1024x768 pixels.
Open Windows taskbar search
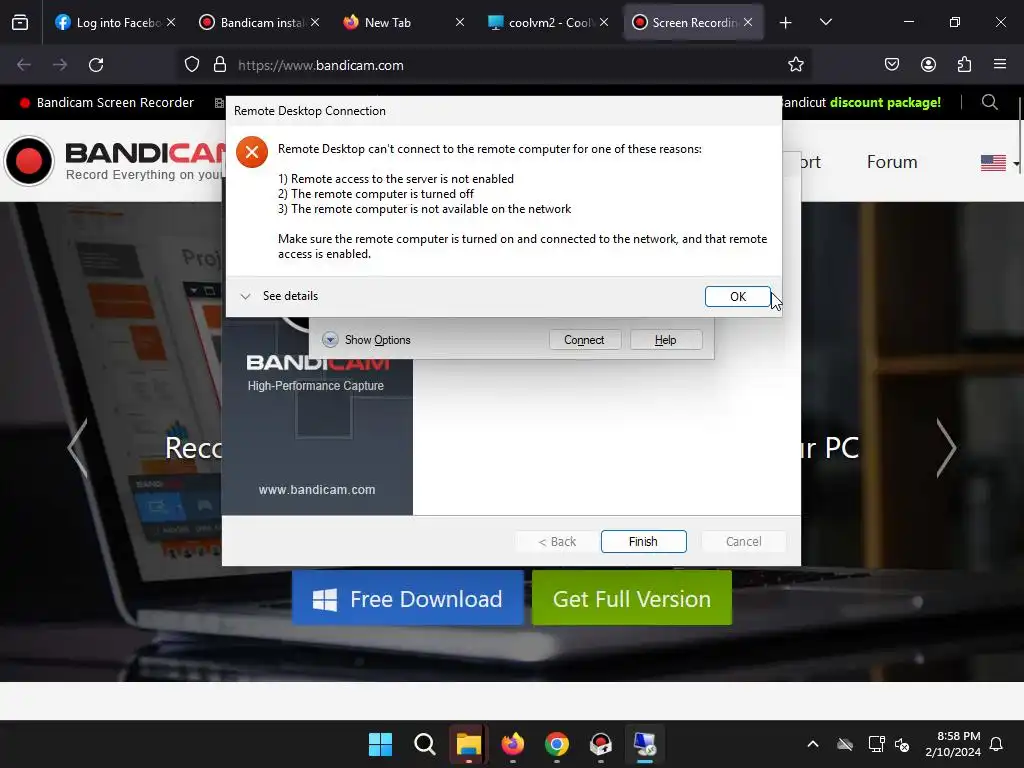(x=424, y=744)
